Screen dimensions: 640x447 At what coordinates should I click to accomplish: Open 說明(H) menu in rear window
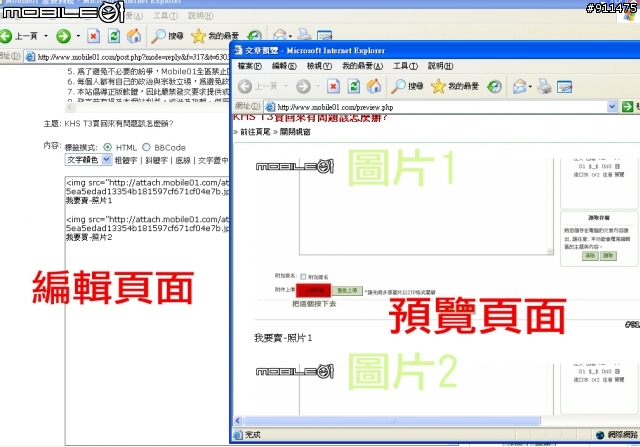pyautogui.click(x=200, y=16)
